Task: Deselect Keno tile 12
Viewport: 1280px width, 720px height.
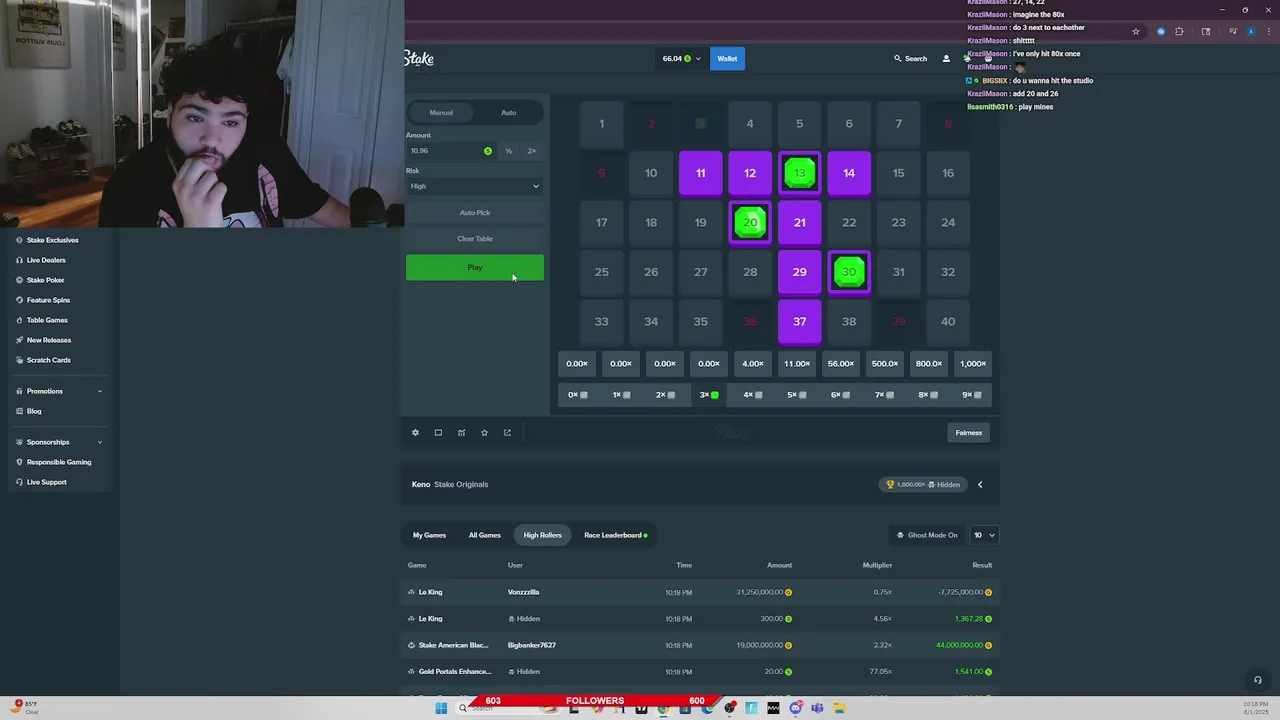Action: 750,173
